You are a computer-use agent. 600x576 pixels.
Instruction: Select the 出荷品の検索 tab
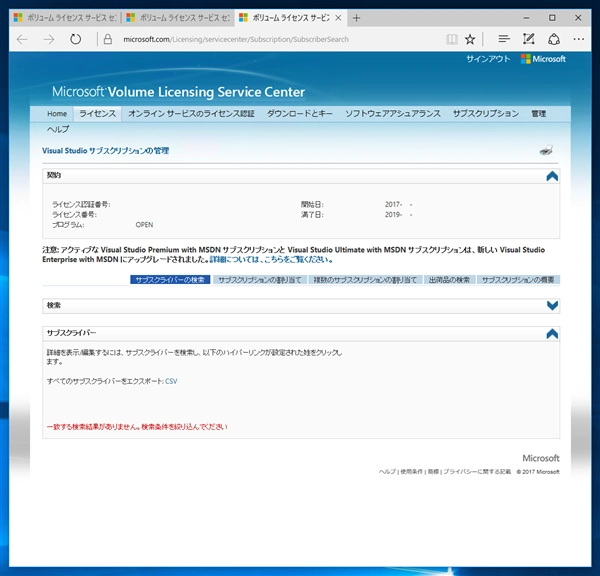[x=449, y=280]
